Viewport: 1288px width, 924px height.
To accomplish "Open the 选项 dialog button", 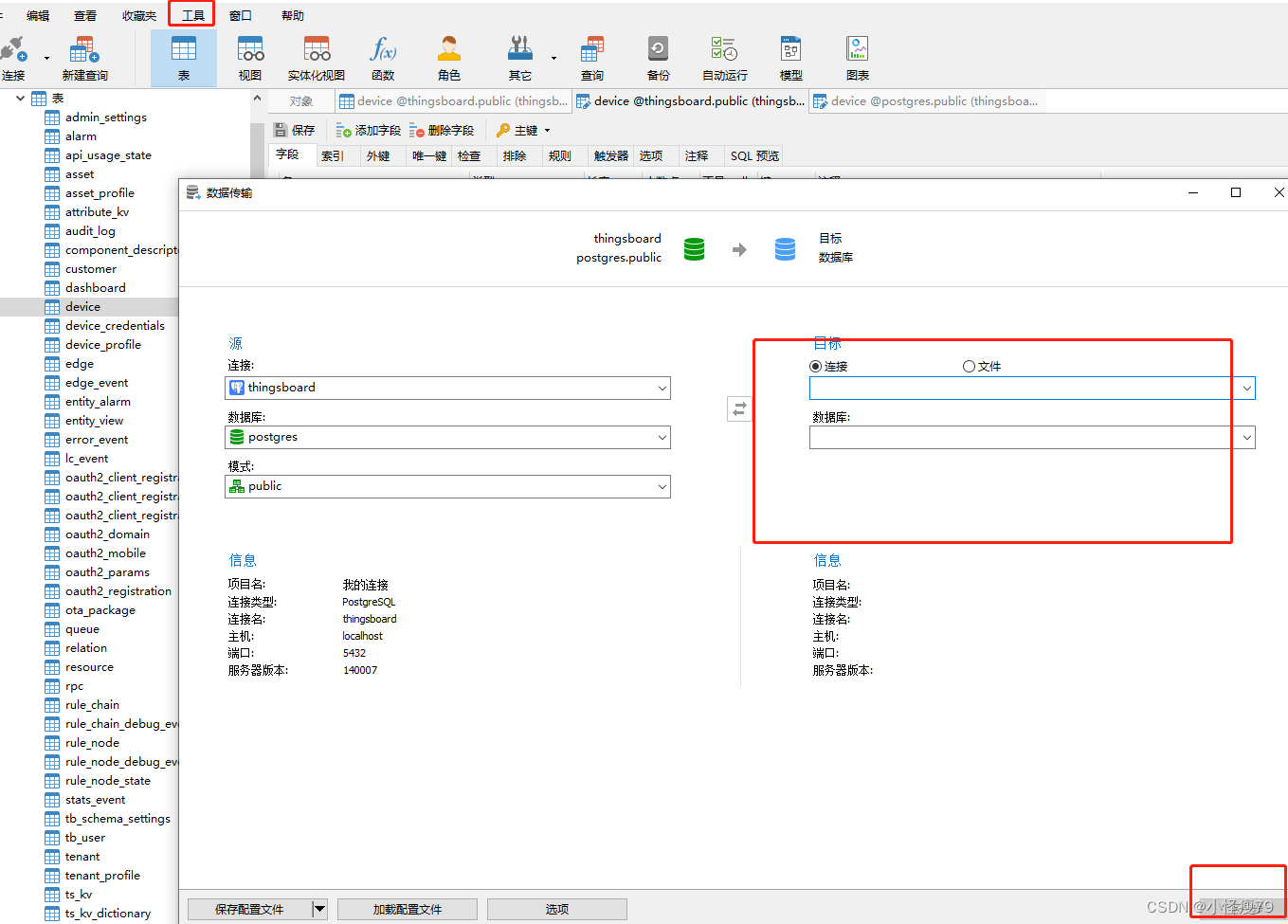I will point(556,909).
